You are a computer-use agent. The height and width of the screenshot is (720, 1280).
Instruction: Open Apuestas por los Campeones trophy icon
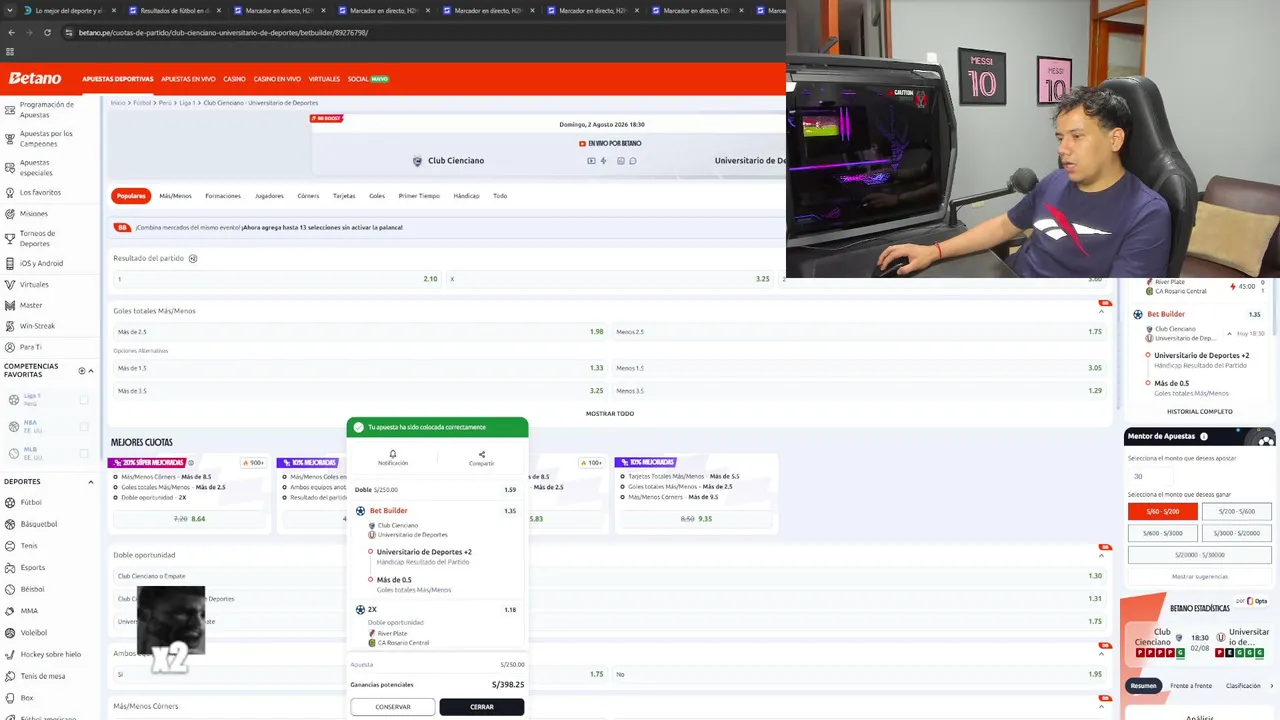[10, 138]
